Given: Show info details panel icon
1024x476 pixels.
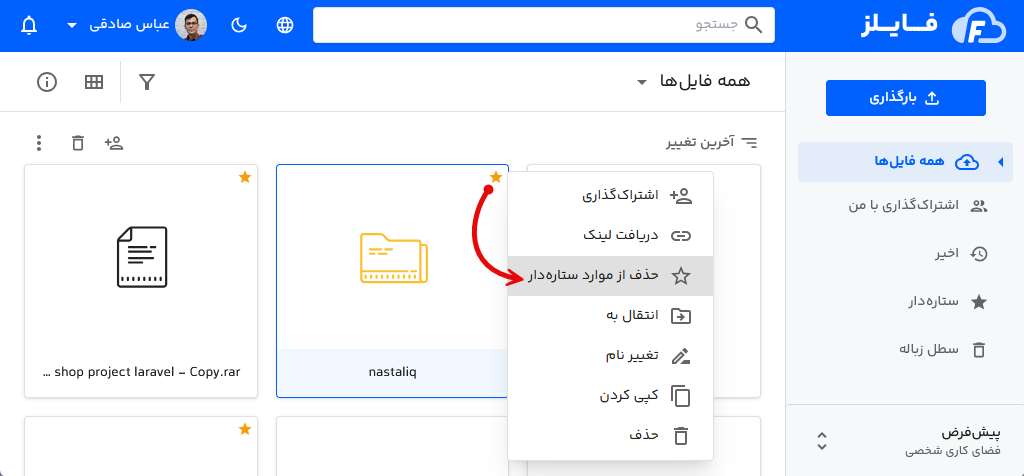Looking at the screenshot, I should 47,82.
